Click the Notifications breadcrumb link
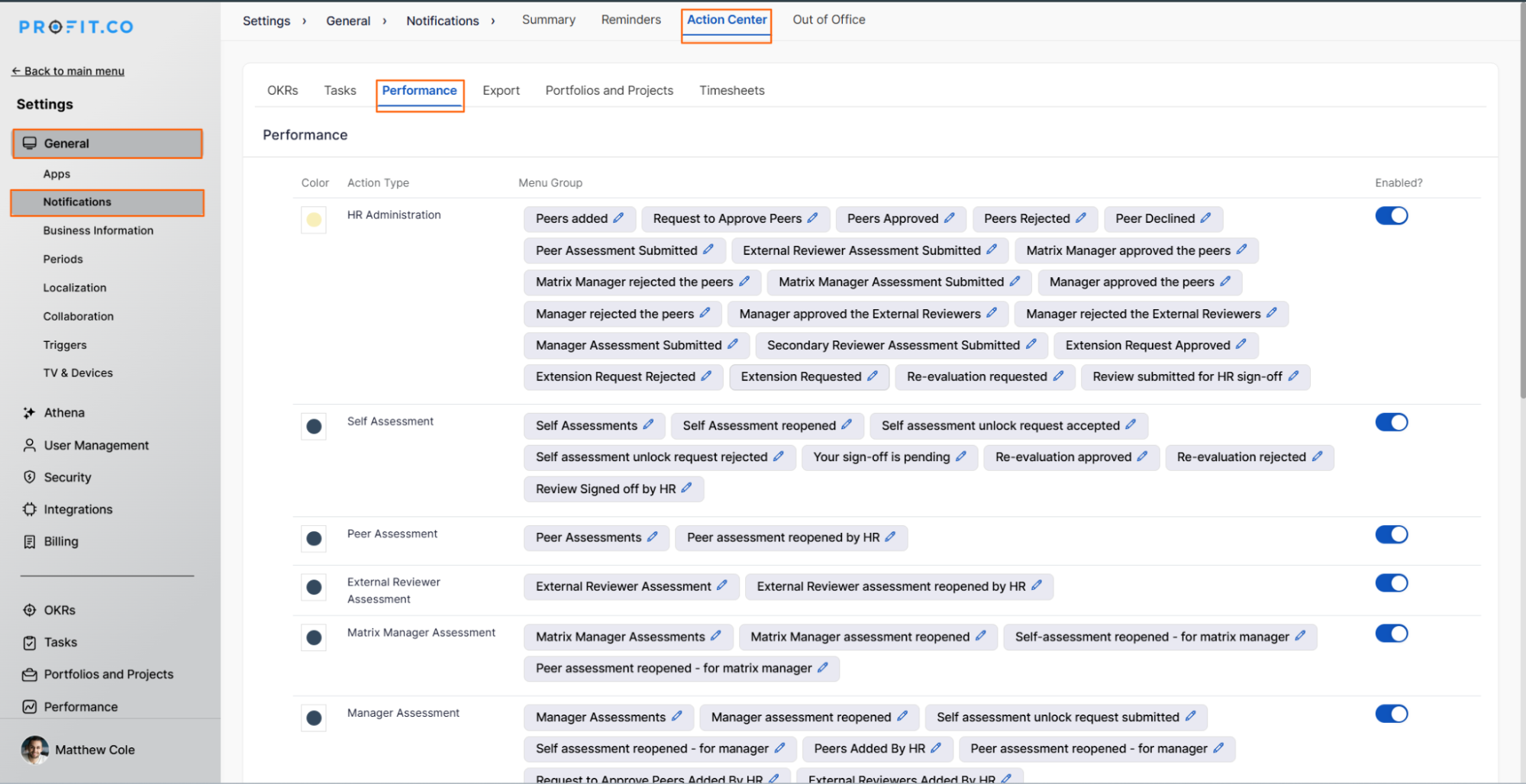Viewport: 1526px width, 784px height. pos(442,21)
